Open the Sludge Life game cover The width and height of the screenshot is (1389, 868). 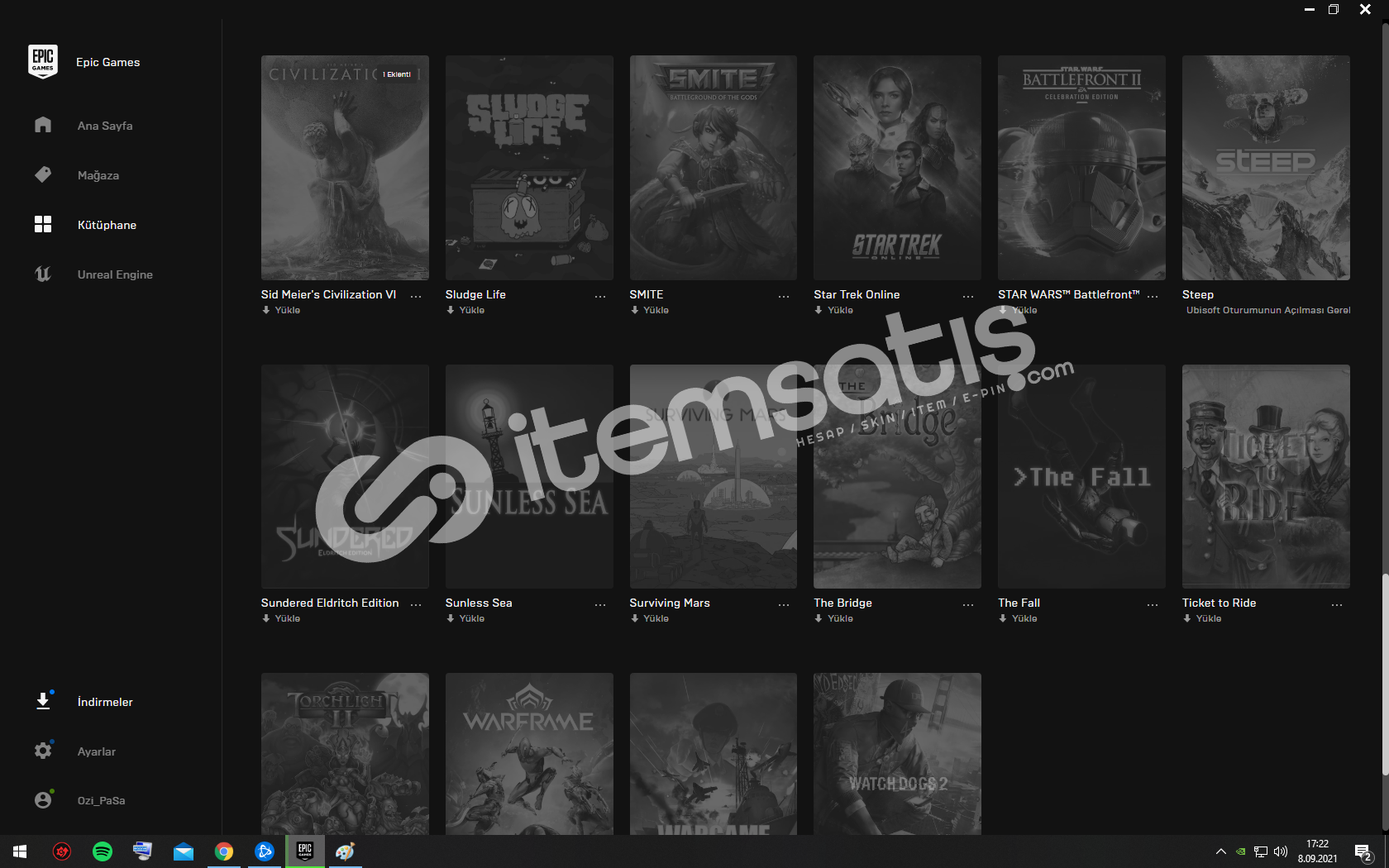click(529, 168)
